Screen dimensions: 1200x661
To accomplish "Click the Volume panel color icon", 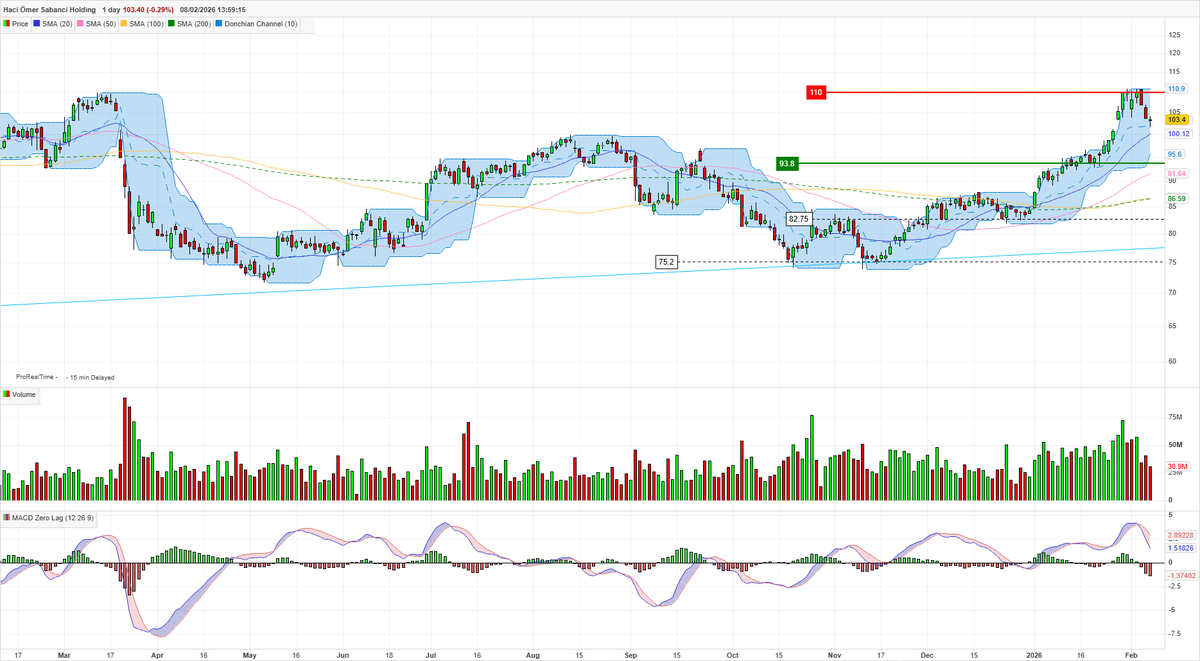I will pos(7,395).
